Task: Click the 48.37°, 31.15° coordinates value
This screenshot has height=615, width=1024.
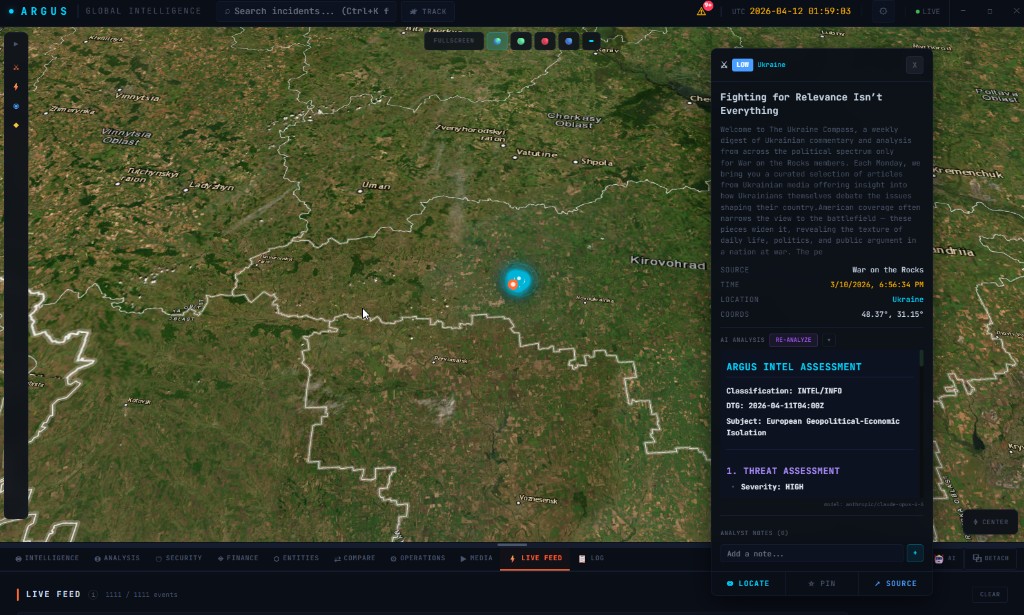Action: click(x=892, y=314)
